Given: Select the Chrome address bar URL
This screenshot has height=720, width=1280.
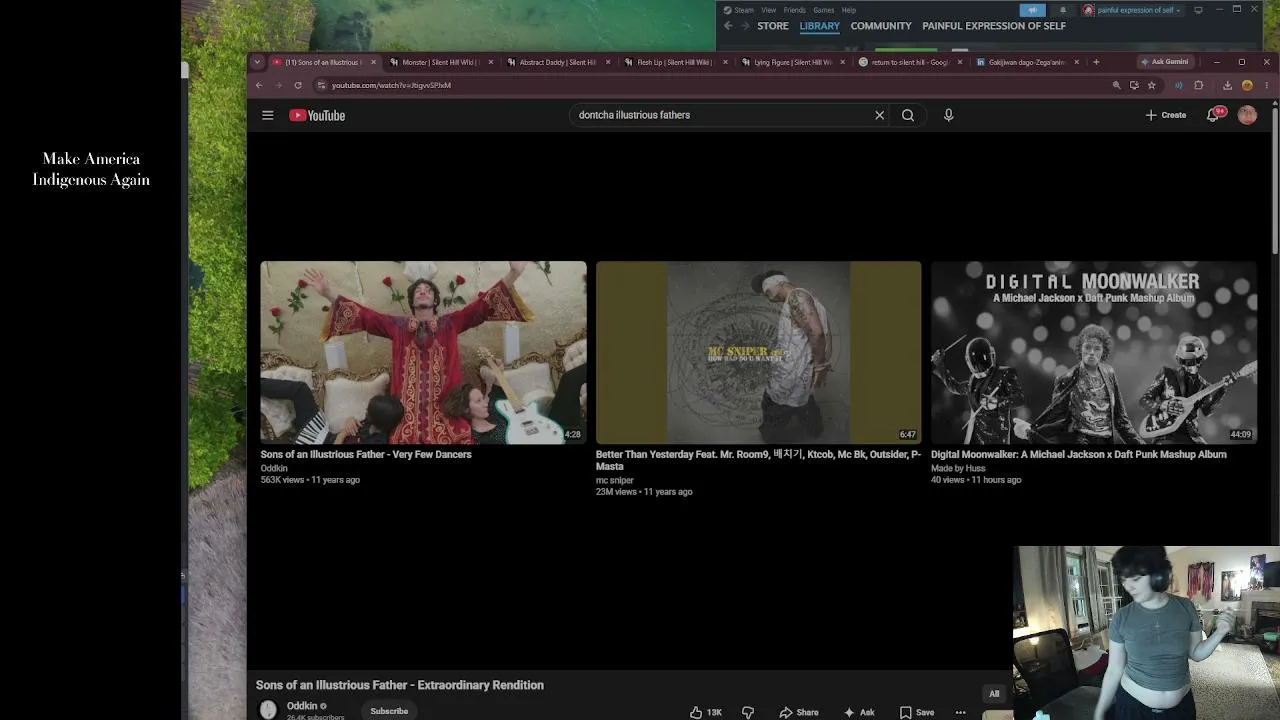Looking at the screenshot, I should [391, 85].
